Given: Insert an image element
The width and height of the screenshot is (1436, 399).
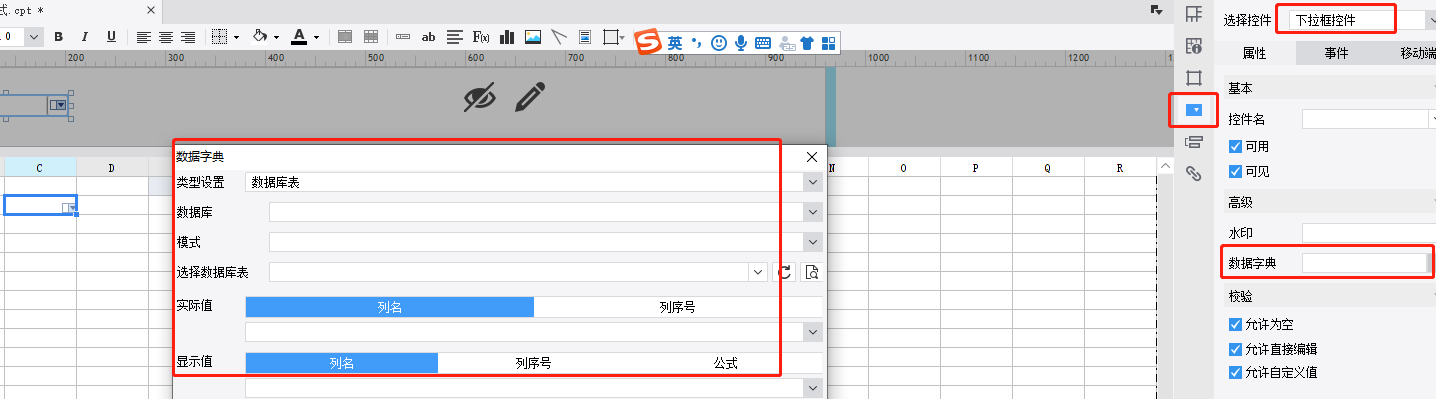Looking at the screenshot, I should pos(533,37).
